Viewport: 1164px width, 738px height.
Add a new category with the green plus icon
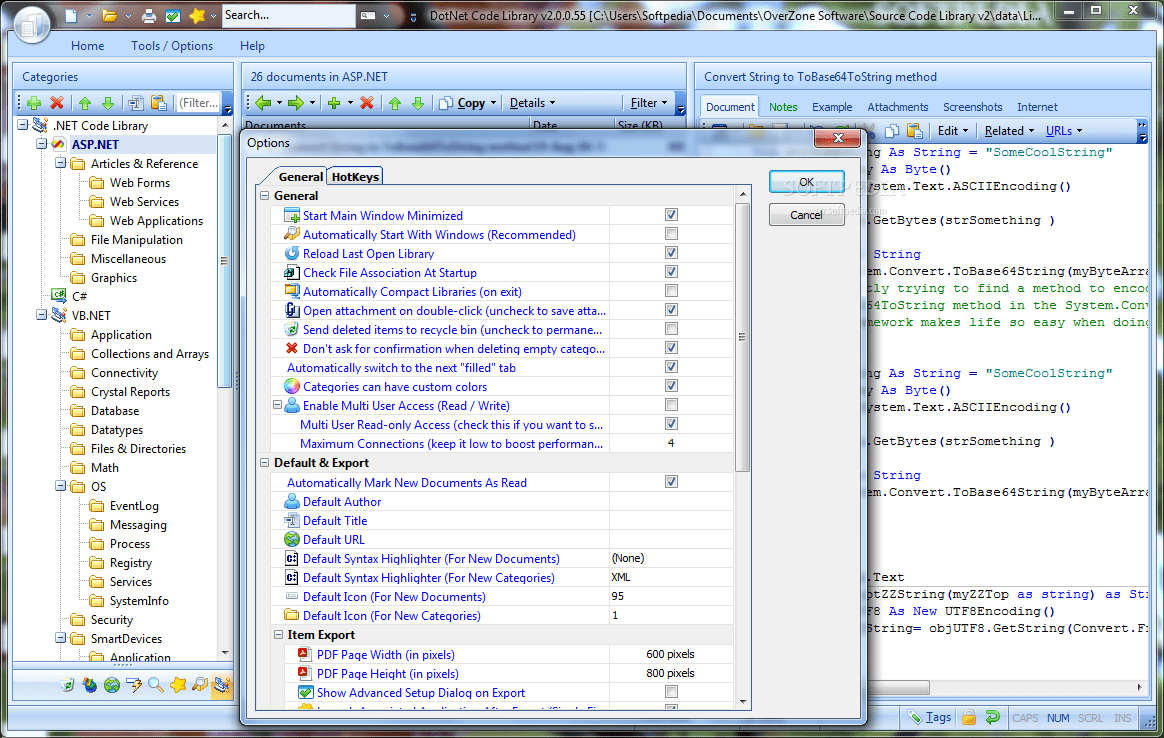pyautogui.click(x=33, y=102)
